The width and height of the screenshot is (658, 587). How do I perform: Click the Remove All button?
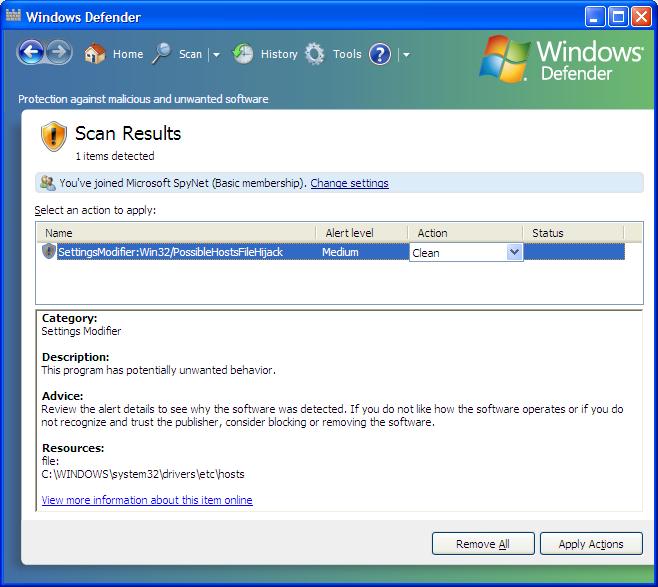483,544
